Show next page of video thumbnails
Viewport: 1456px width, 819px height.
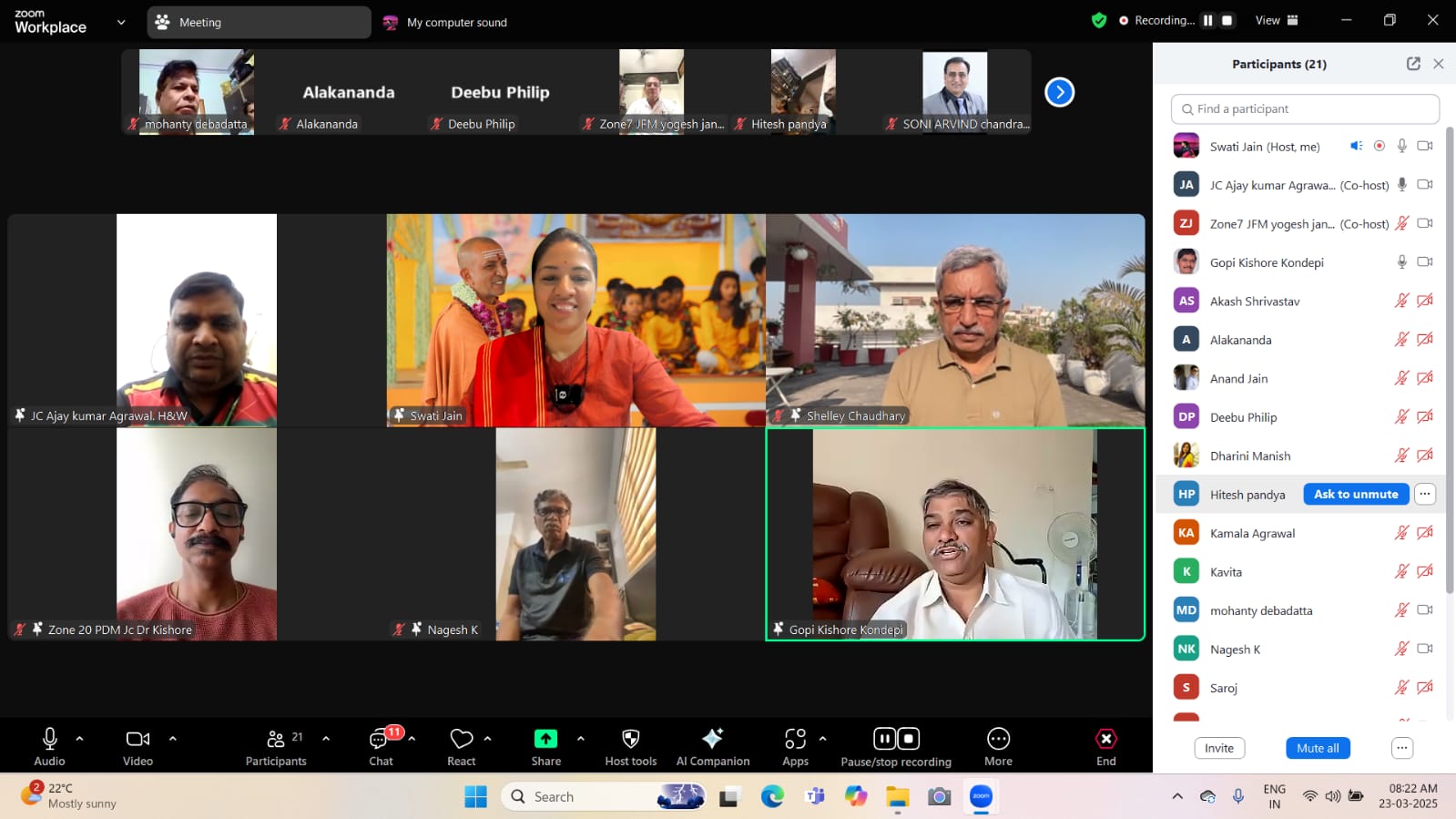click(x=1059, y=92)
